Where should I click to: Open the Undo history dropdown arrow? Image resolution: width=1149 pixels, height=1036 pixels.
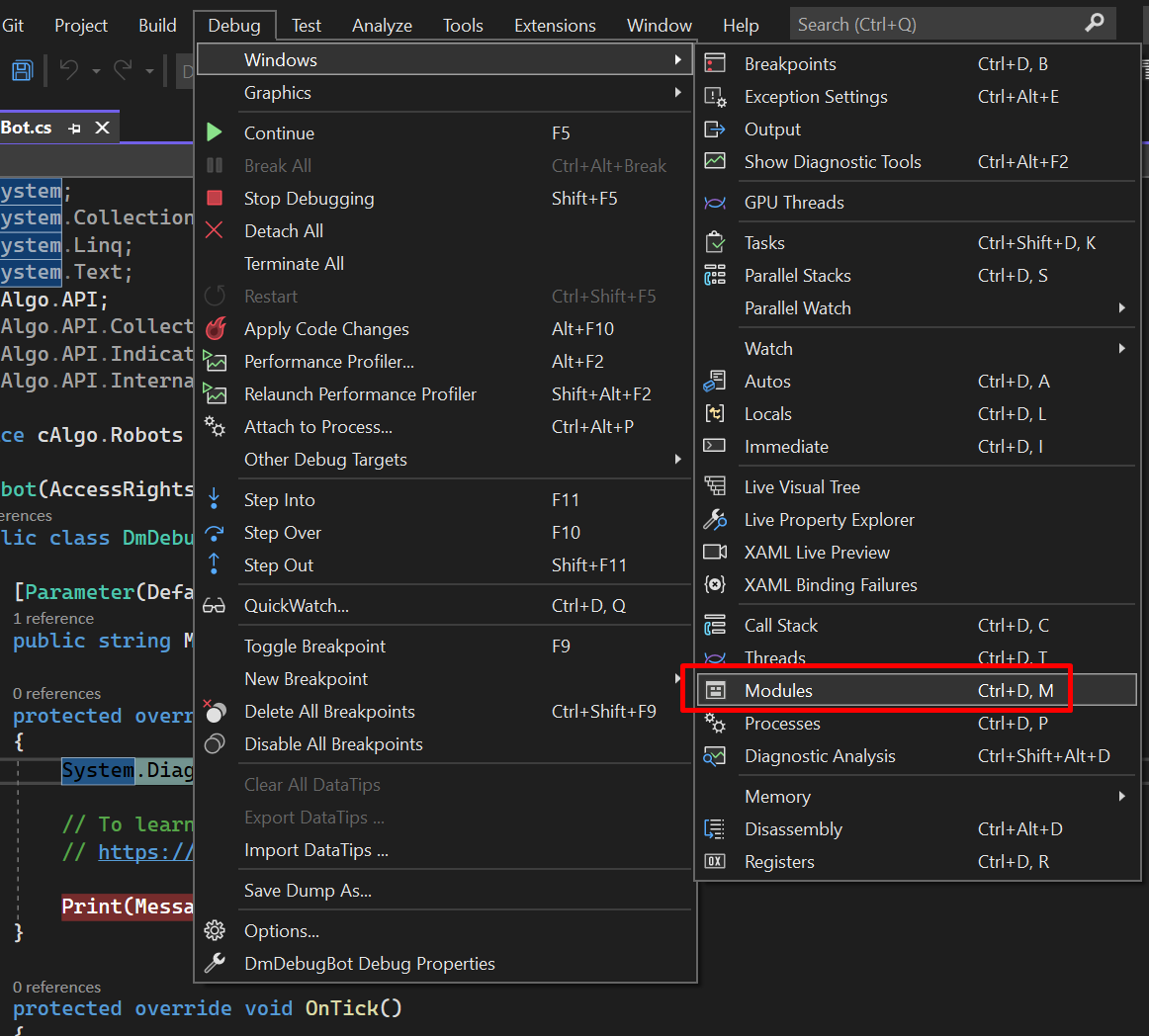[x=96, y=71]
